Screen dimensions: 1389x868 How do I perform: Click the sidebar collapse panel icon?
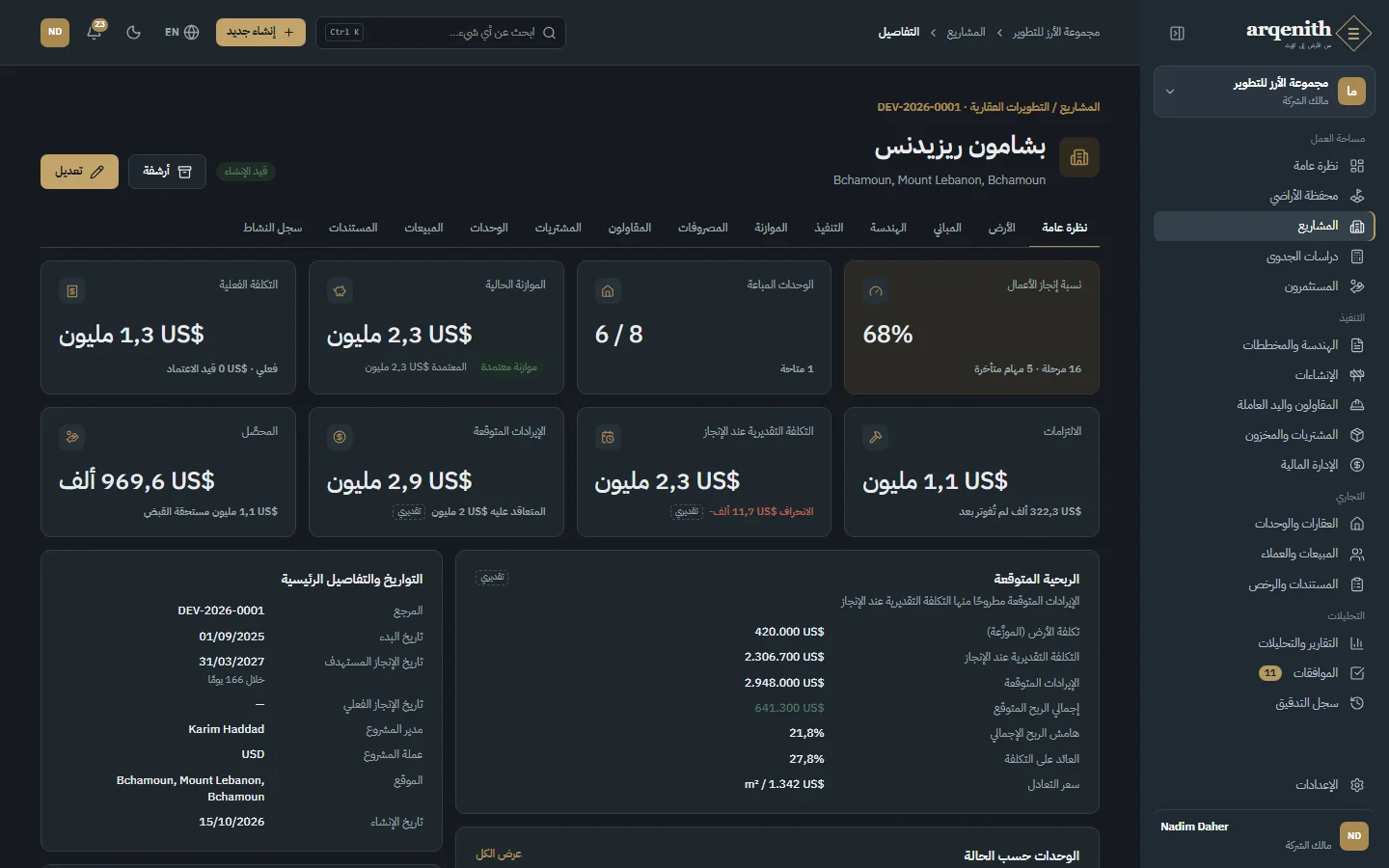pyautogui.click(x=1177, y=33)
